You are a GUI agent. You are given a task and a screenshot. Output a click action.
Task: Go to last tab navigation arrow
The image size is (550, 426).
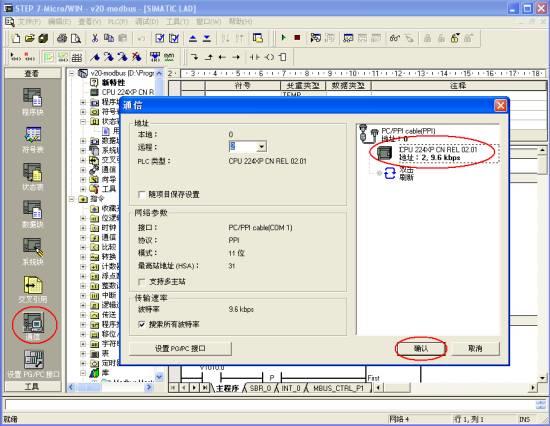[x=205, y=388]
